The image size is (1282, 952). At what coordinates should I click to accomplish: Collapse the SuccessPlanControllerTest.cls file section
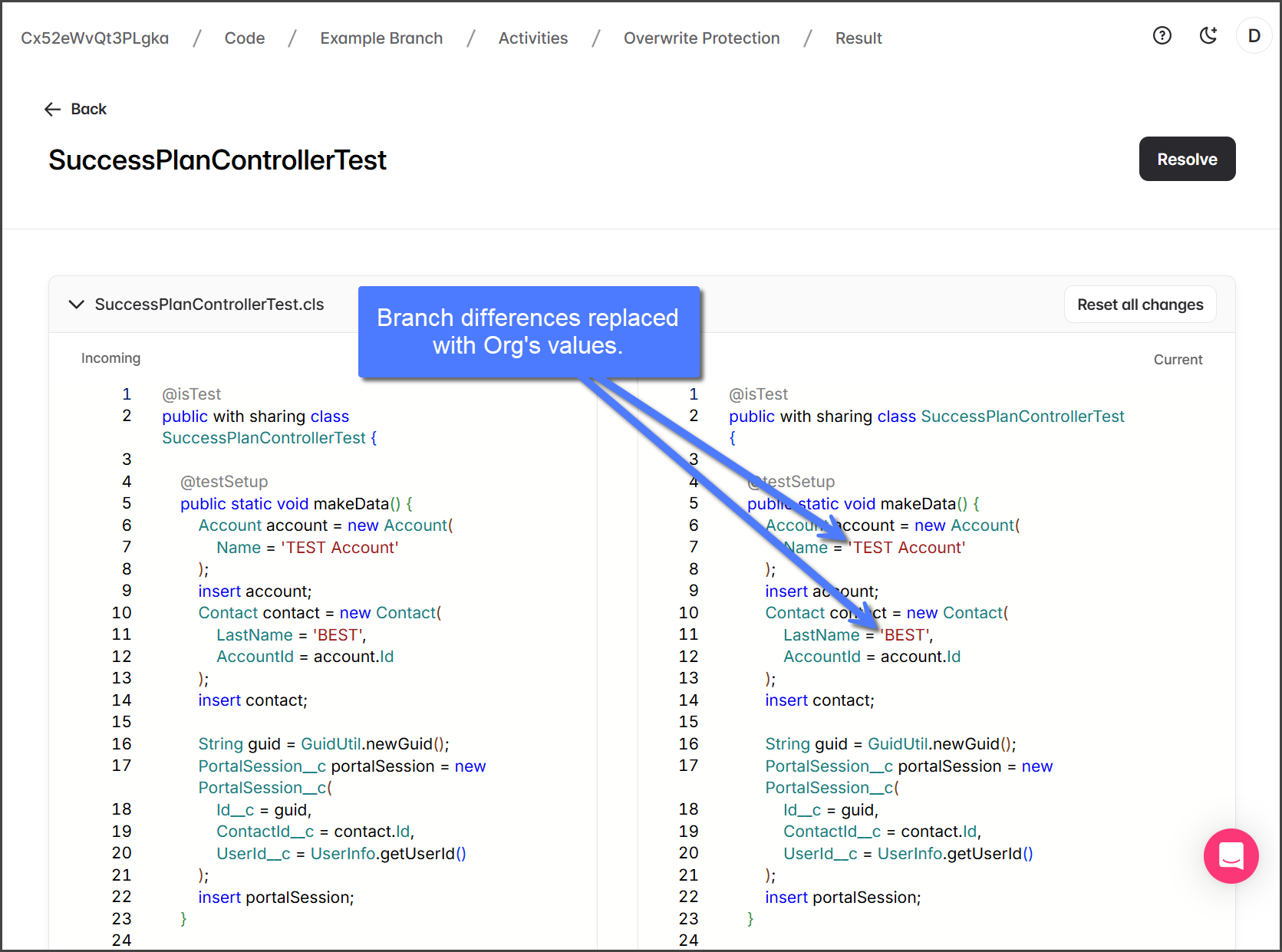click(x=76, y=305)
